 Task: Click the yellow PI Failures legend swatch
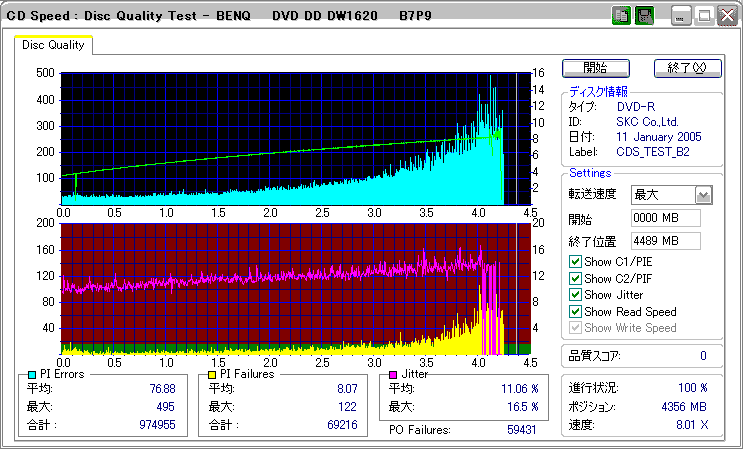[213, 375]
